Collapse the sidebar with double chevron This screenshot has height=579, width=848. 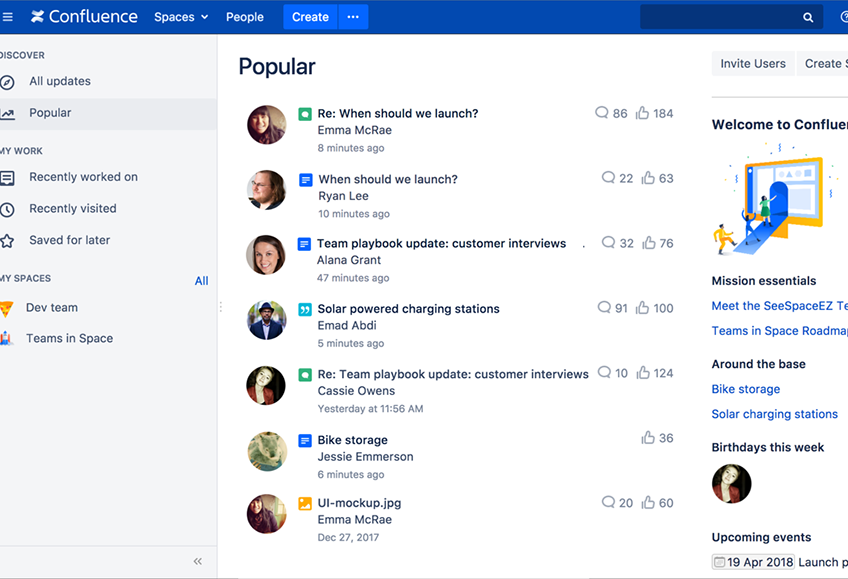tap(198, 561)
